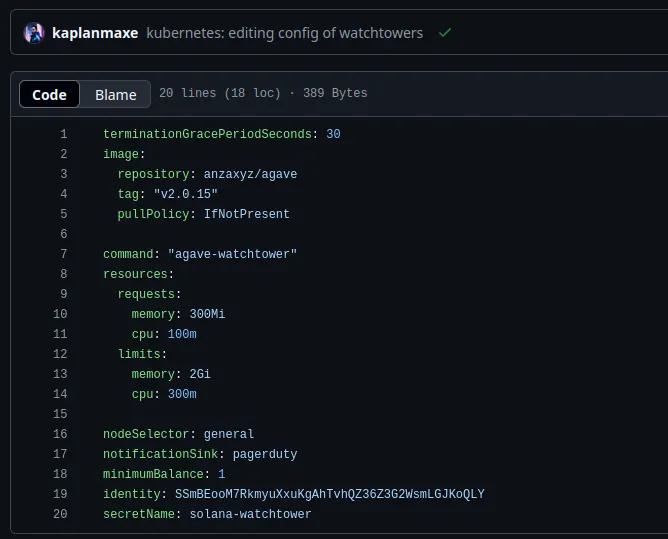Open the green commit status checkmark
The width and height of the screenshot is (668, 539).
[445, 33]
